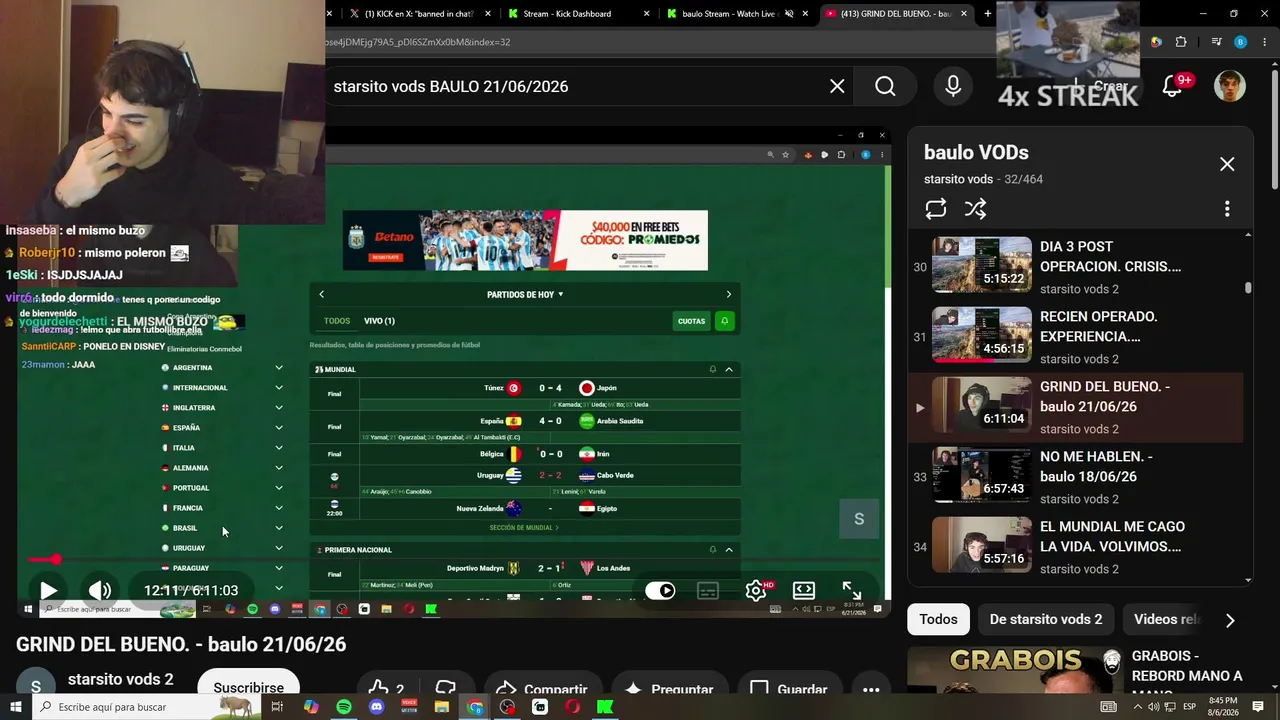
Task: Open Task View on the taskbar
Action: pyautogui.click(x=277, y=707)
